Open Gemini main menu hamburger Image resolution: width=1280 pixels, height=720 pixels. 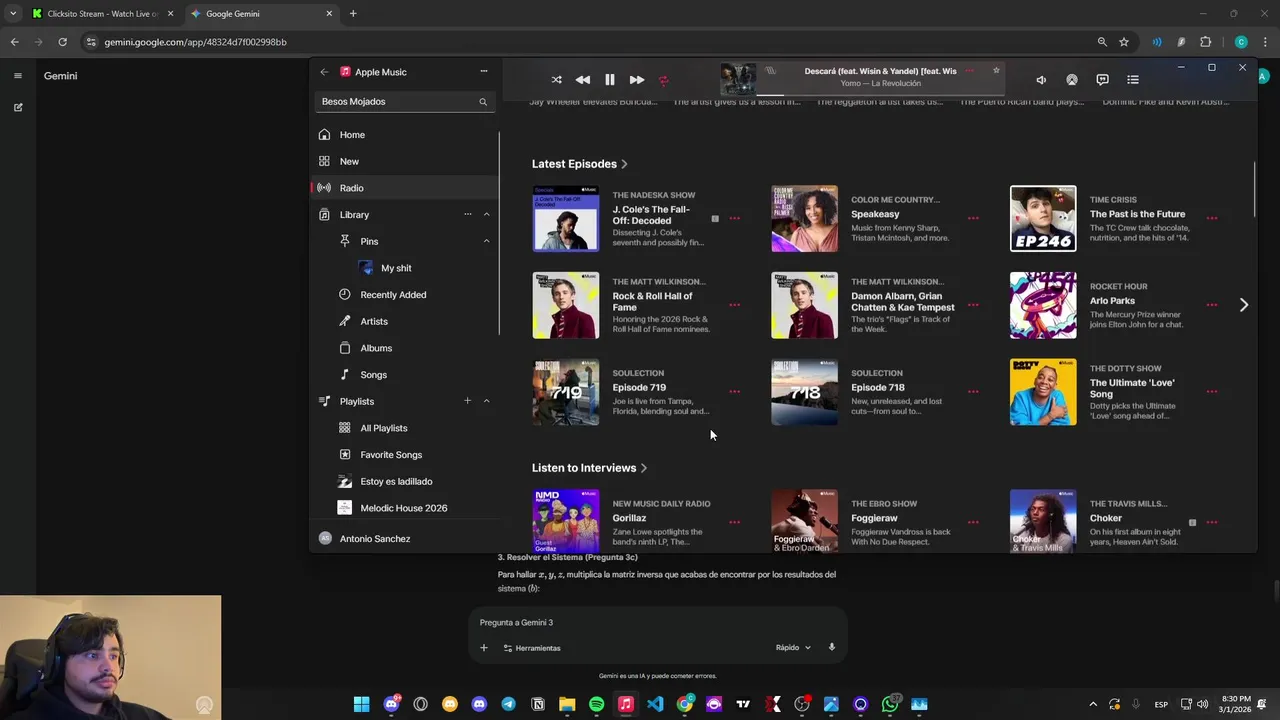[18, 76]
